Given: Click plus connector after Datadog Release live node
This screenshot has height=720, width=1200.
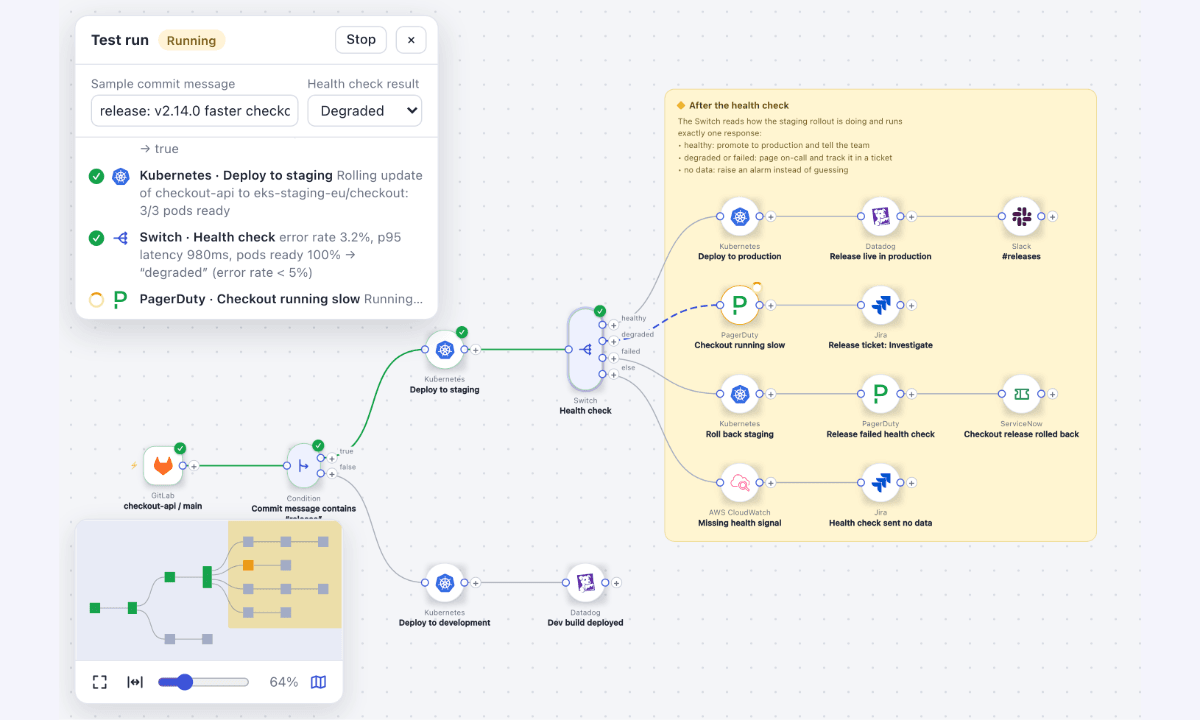Looking at the screenshot, I should (x=912, y=217).
